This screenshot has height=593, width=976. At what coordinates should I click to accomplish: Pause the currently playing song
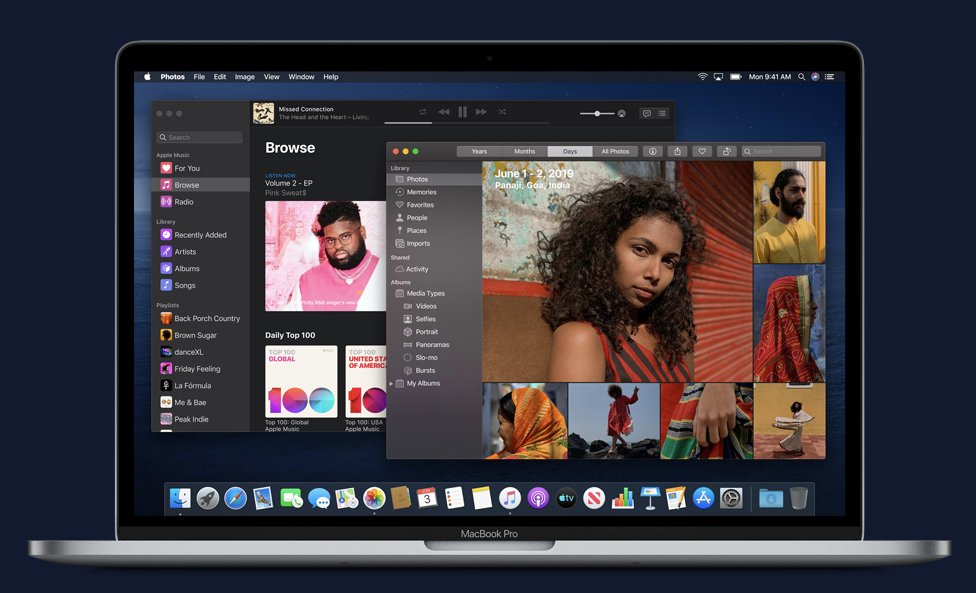pos(462,112)
